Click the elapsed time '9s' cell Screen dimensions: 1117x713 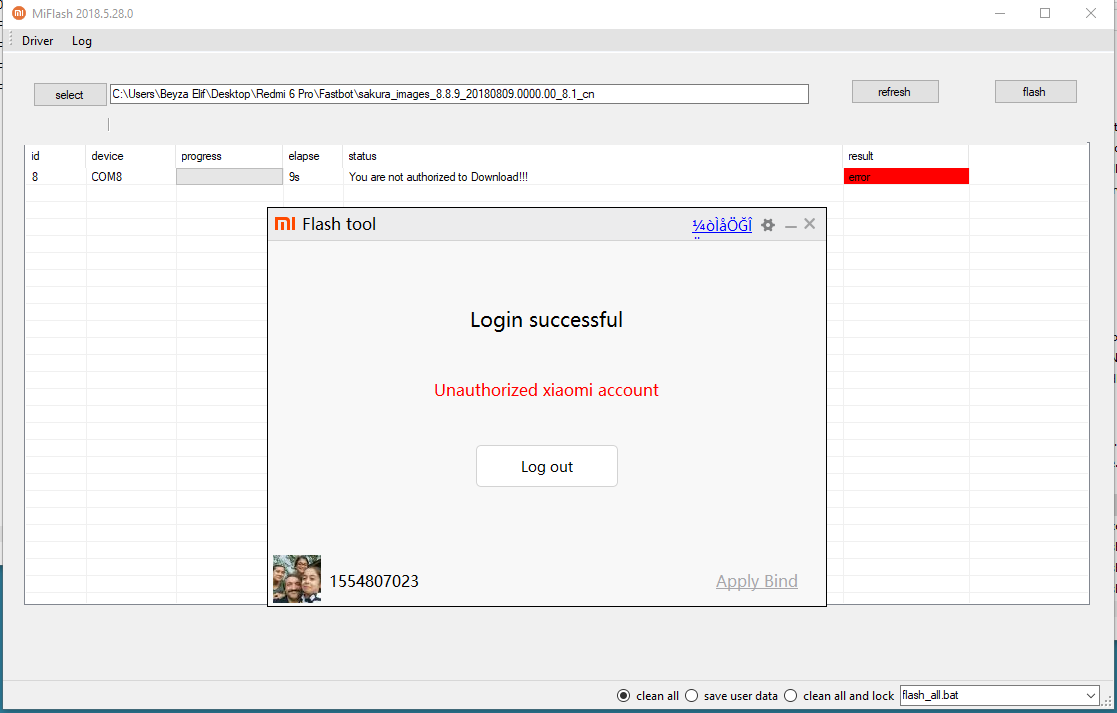tap(294, 177)
